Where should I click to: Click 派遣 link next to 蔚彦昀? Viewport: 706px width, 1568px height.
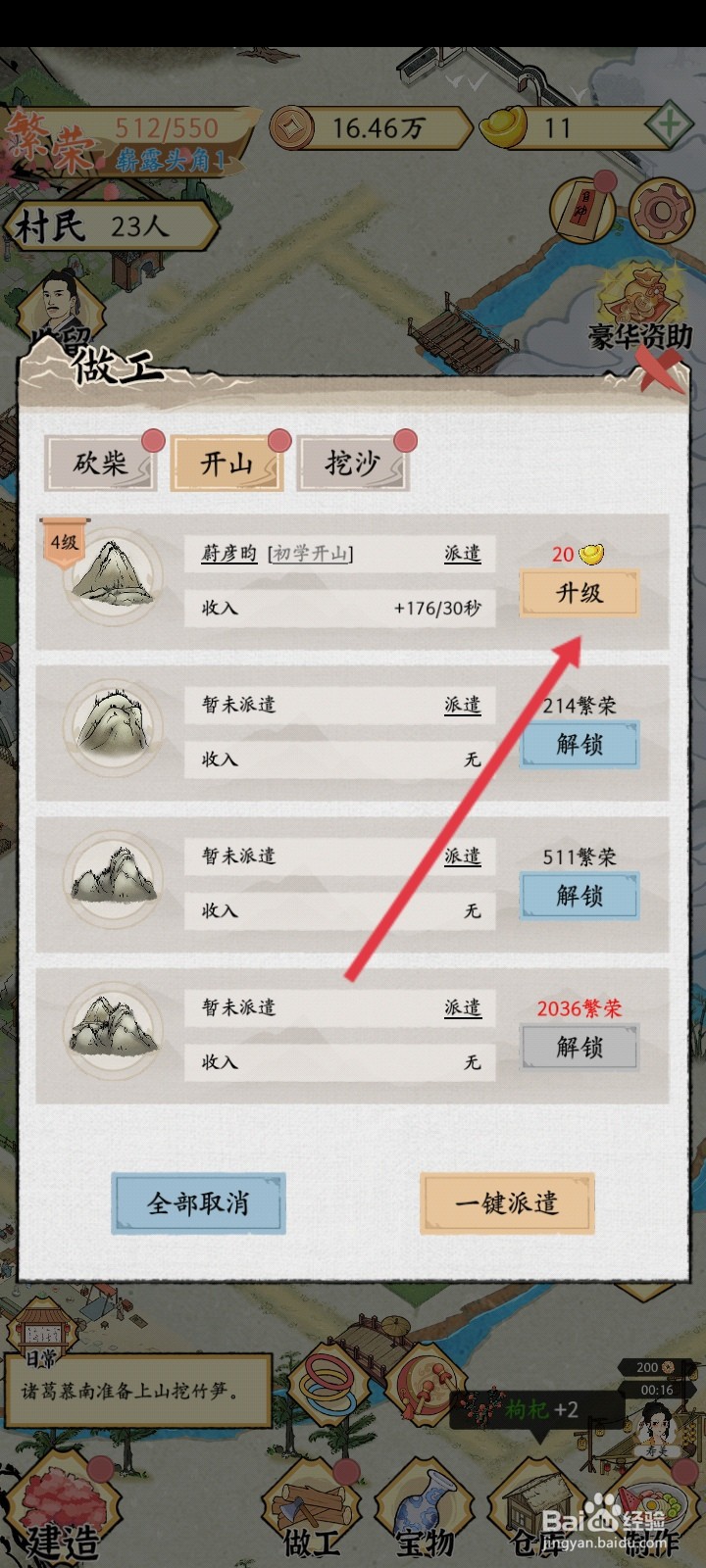463,553
